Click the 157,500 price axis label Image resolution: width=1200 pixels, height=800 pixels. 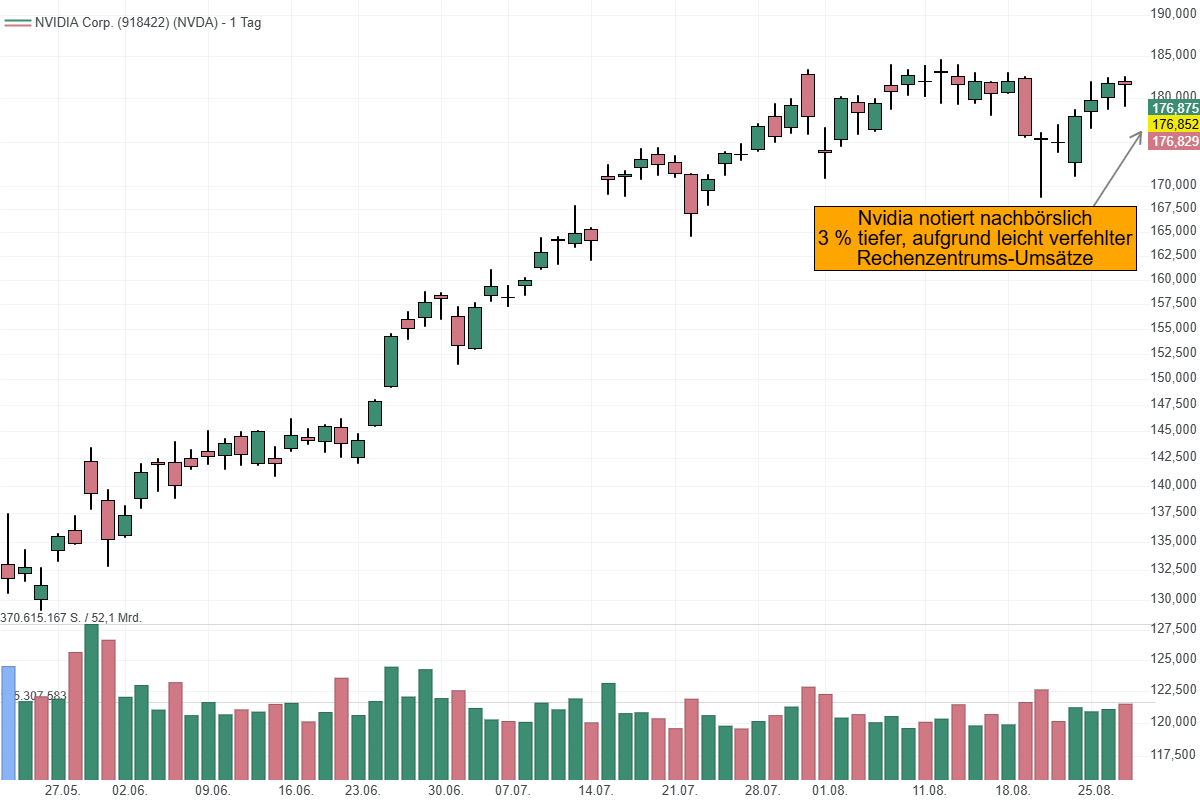(1174, 302)
